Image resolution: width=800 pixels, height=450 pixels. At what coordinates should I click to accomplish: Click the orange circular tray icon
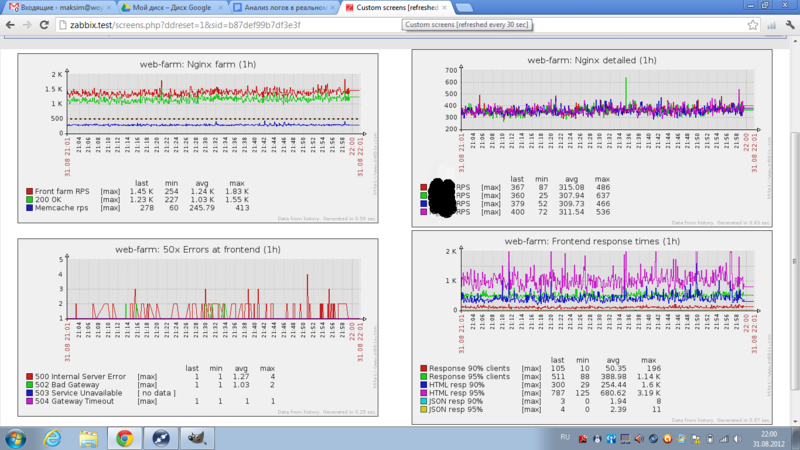click(x=667, y=439)
